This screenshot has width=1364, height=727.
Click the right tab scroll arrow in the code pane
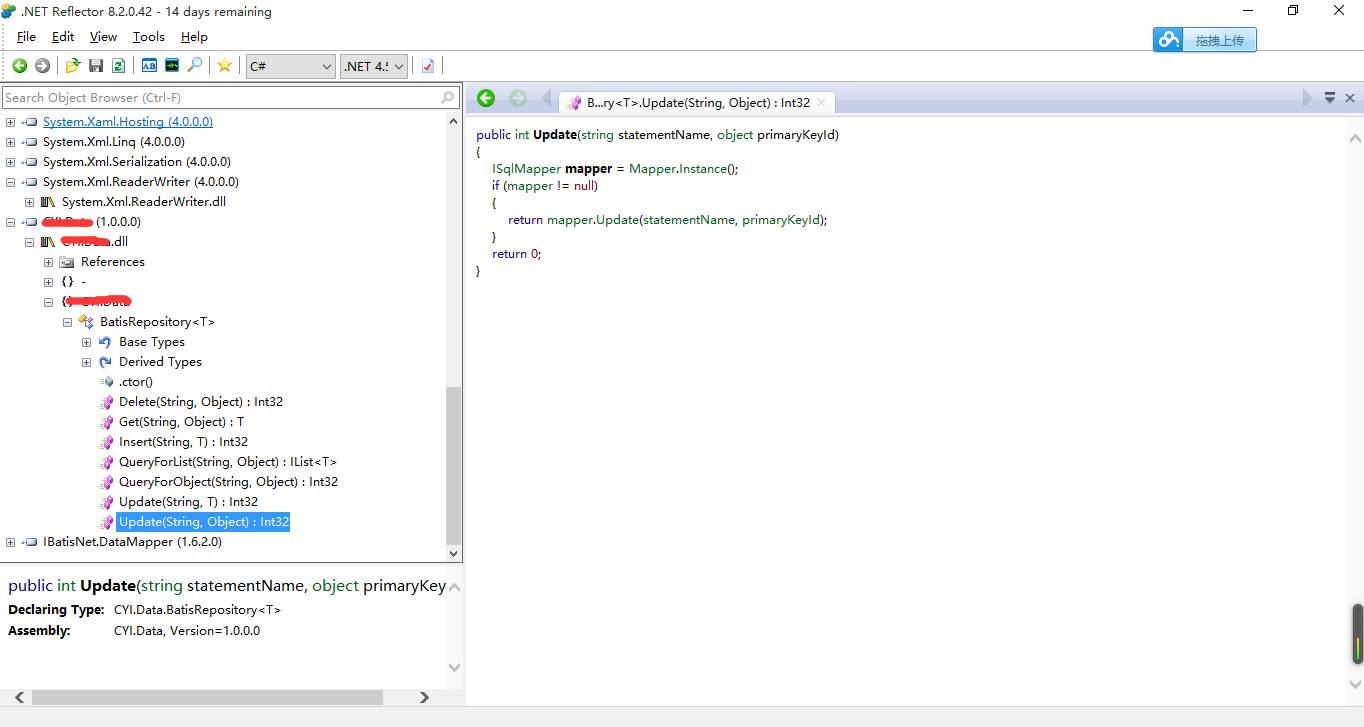click(1307, 98)
